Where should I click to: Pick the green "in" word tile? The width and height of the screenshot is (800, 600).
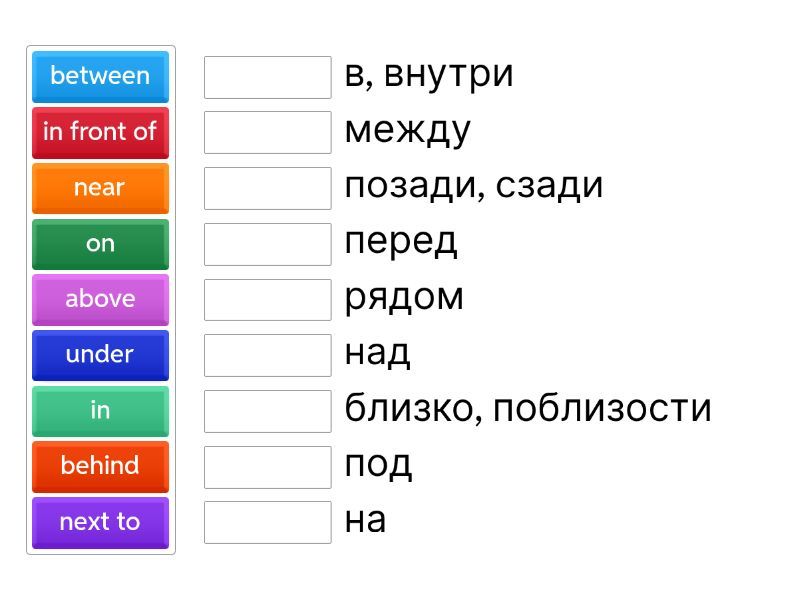pos(100,410)
